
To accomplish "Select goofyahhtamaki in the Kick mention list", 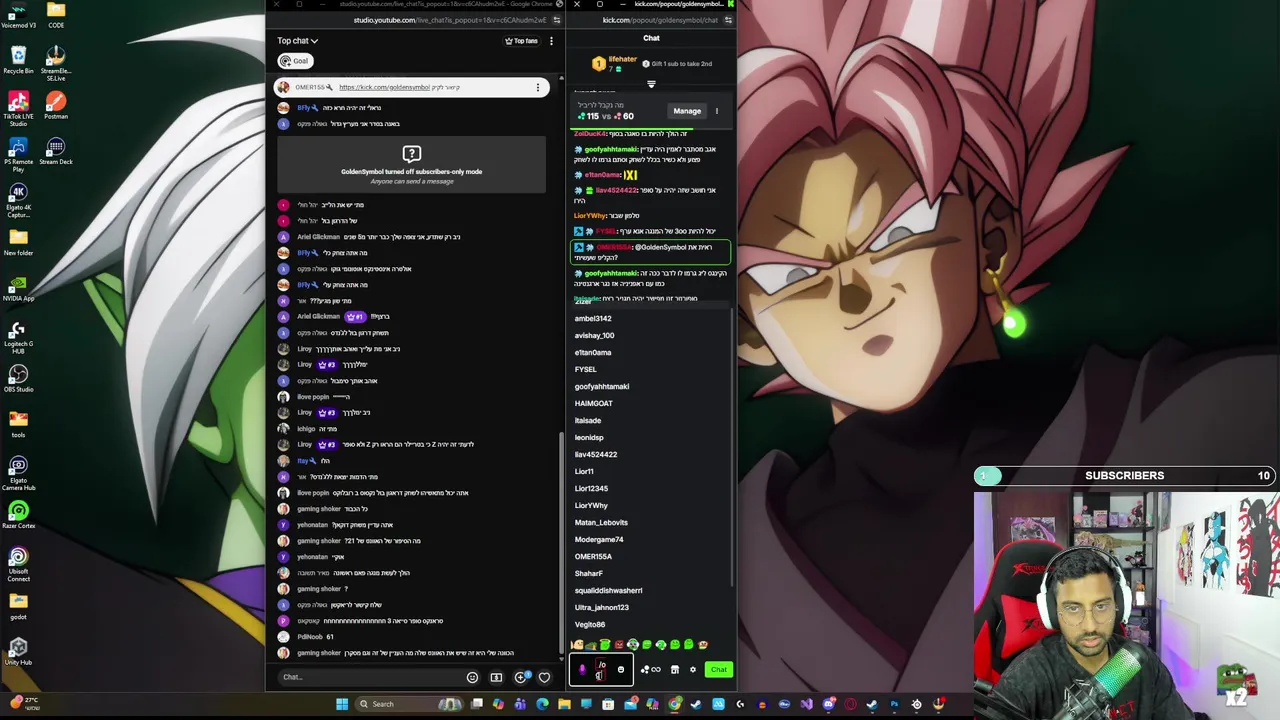I will [602, 386].
